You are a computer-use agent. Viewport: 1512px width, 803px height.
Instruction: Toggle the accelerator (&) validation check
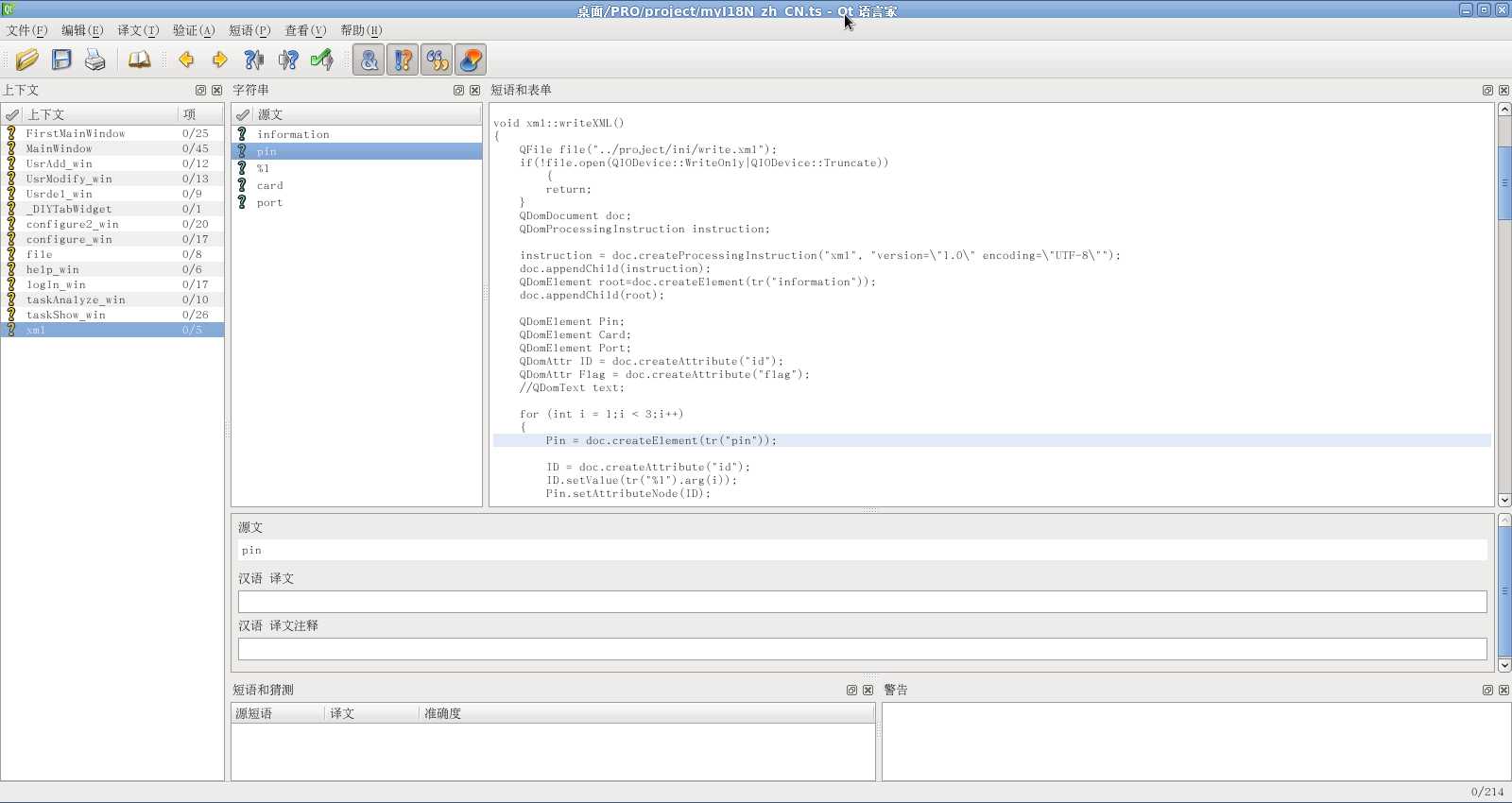click(x=369, y=60)
